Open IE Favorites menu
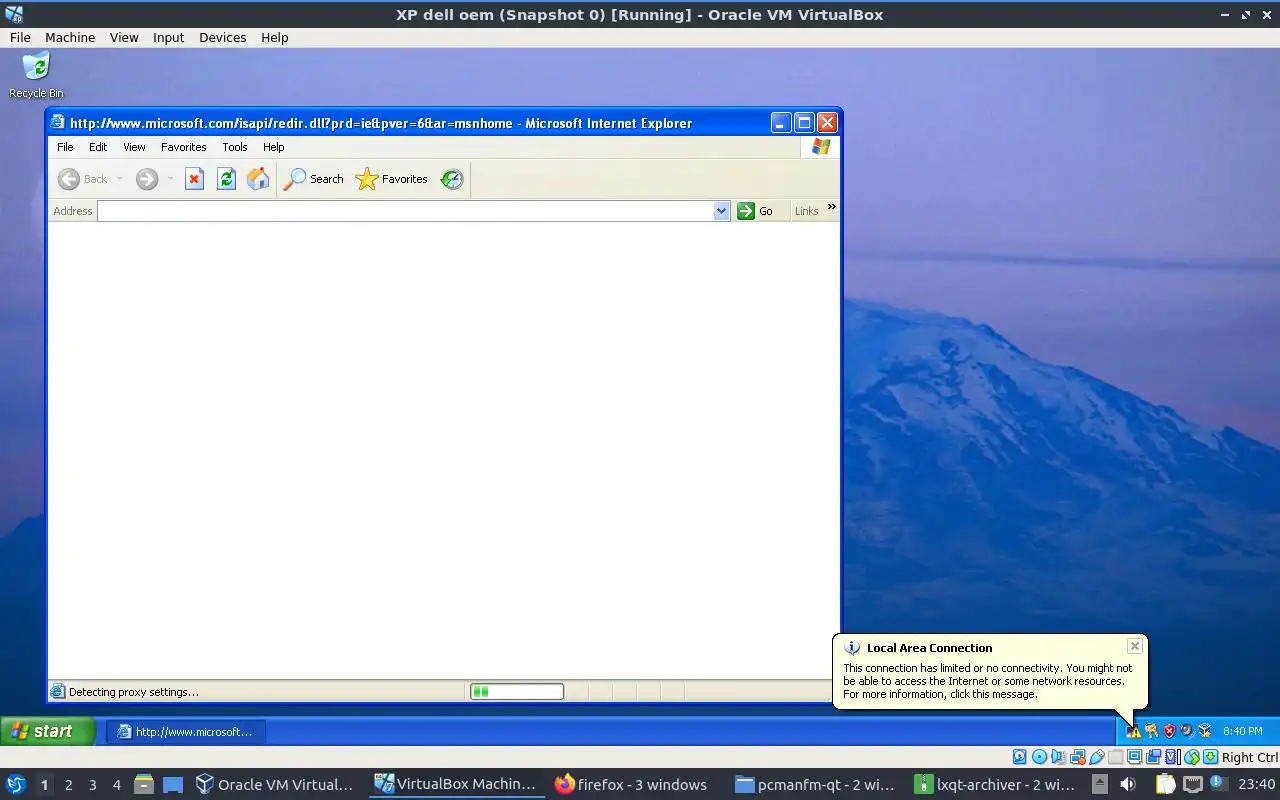 tap(184, 147)
